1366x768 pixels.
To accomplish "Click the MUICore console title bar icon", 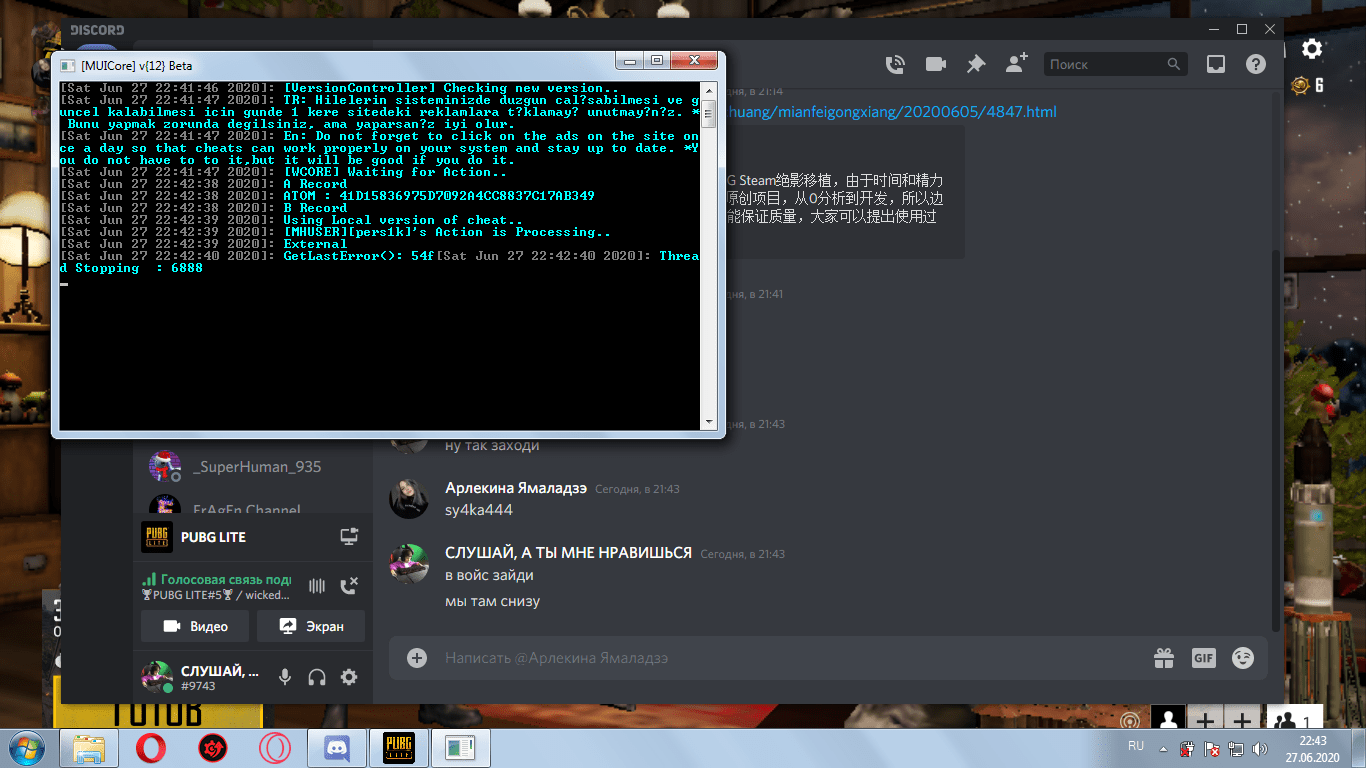I will tap(68, 65).
